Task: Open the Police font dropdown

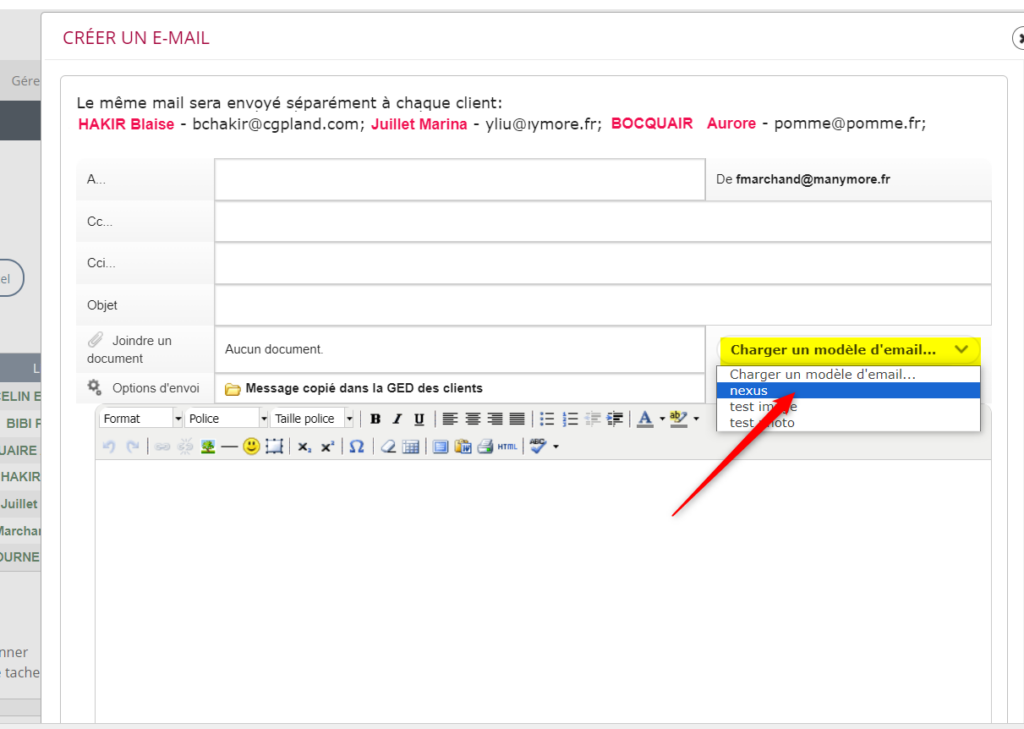Action: tap(227, 419)
